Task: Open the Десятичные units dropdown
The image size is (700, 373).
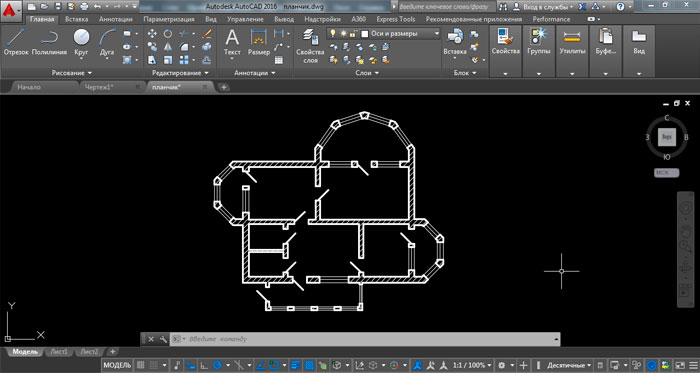Action: pos(570,365)
